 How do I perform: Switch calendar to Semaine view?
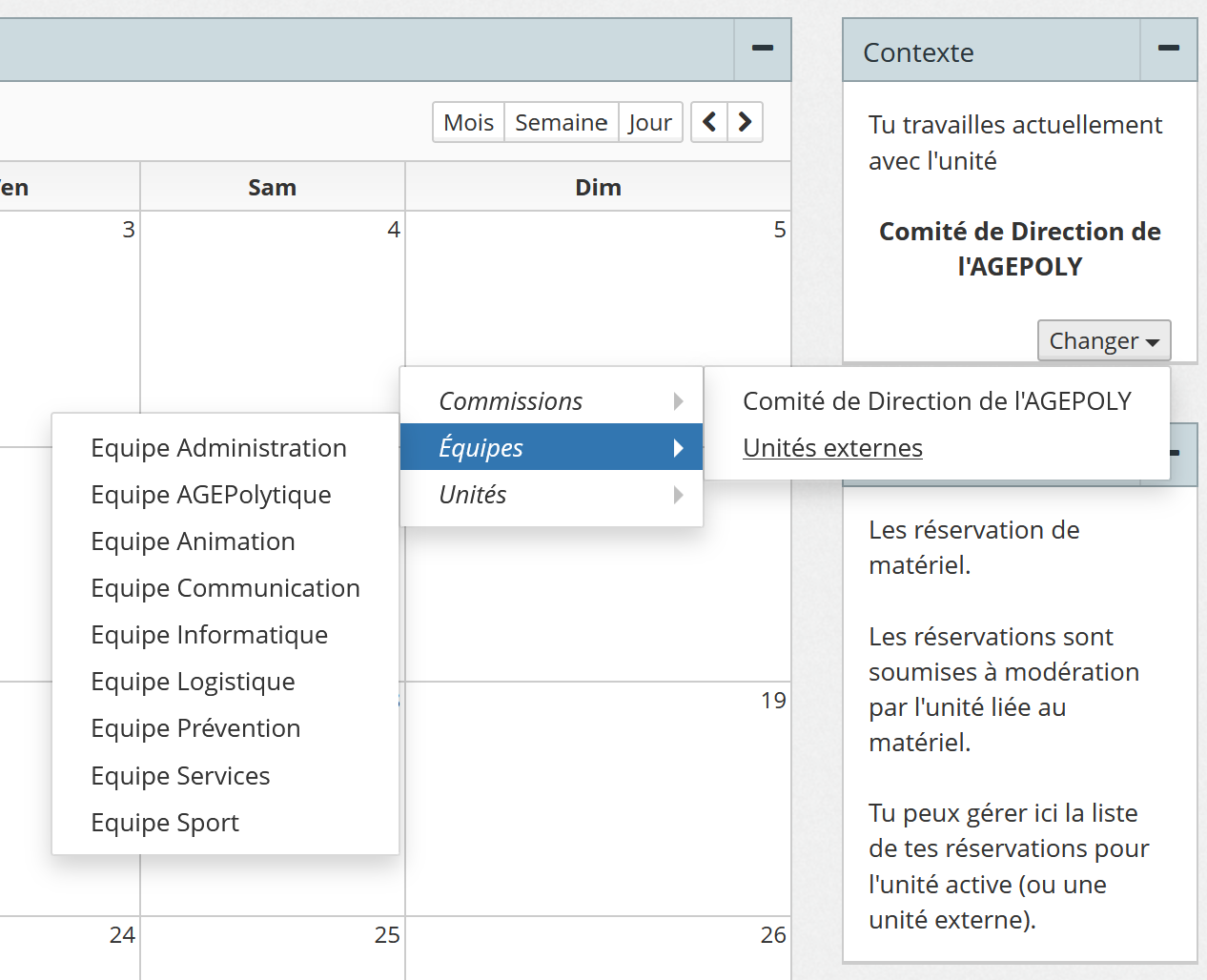click(562, 122)
